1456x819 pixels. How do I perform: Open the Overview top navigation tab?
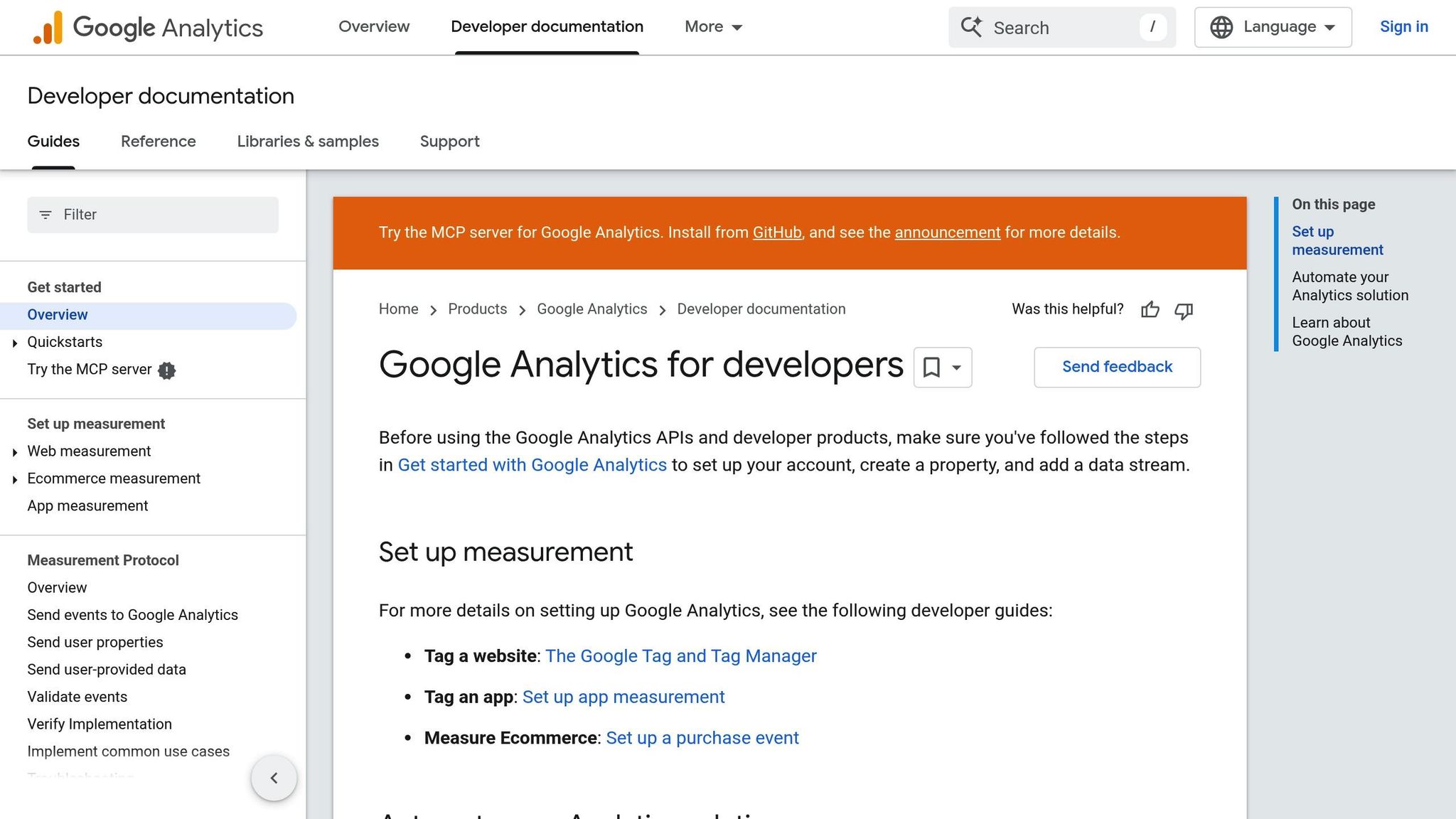point(374,26)
